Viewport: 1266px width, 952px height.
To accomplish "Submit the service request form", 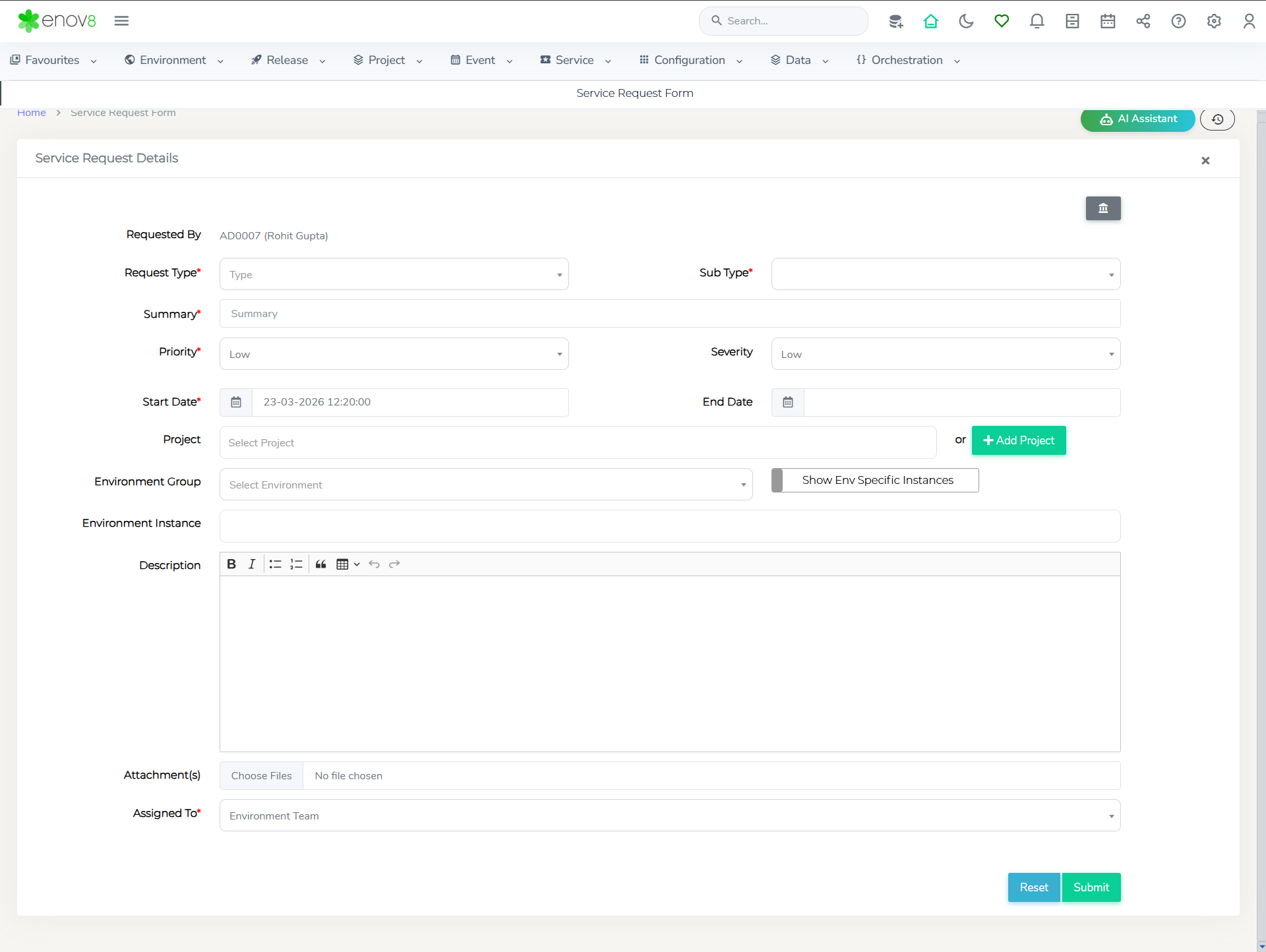I will (x=1091, y=887).
